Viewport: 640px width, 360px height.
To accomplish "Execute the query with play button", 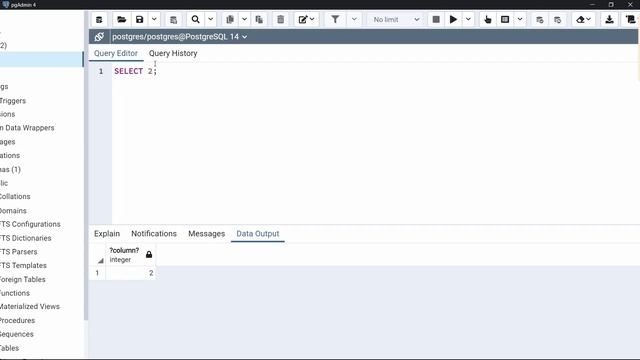I will click(453, 20).
